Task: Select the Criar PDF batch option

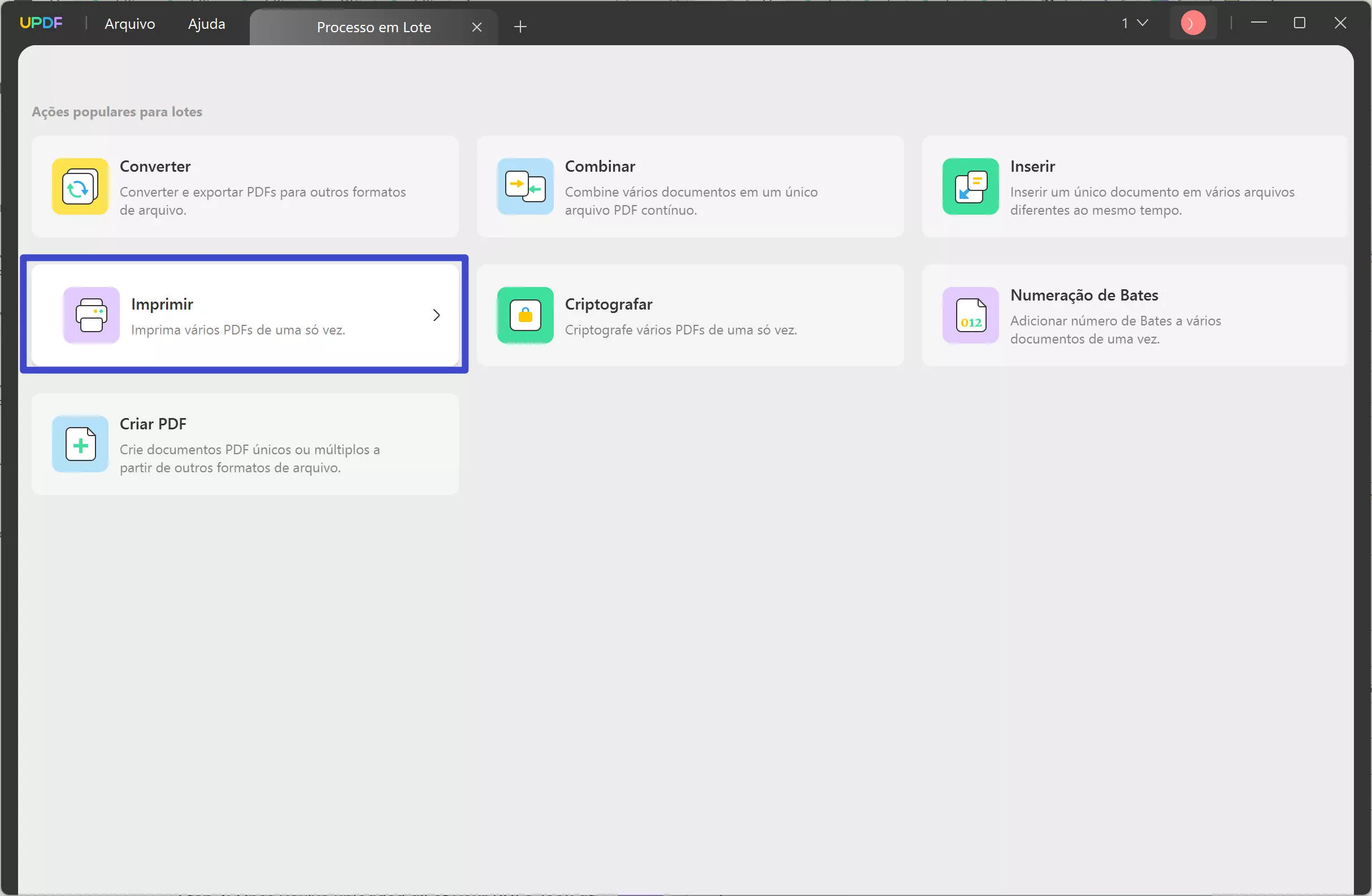Action: (245, 443)
